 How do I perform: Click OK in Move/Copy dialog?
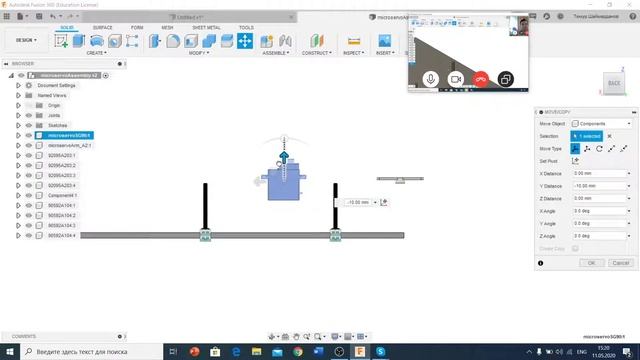click(x=591, y=263)
